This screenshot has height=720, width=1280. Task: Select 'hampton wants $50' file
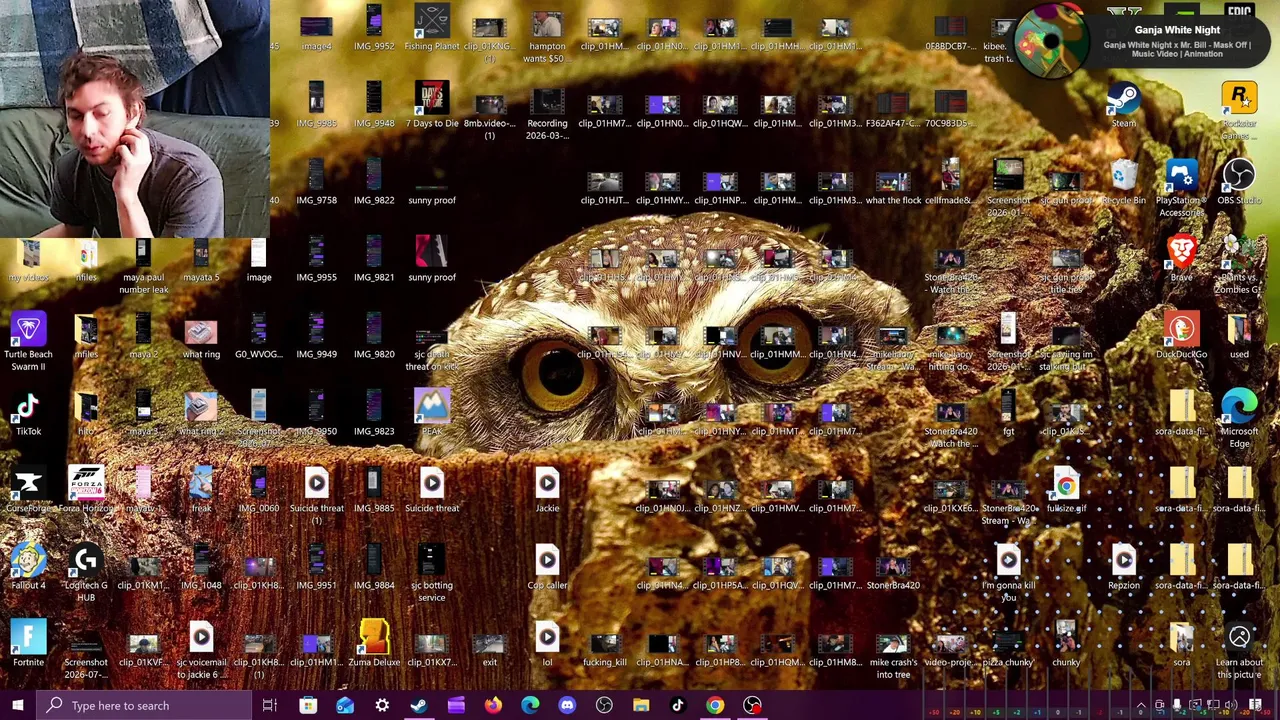point(547,34)
